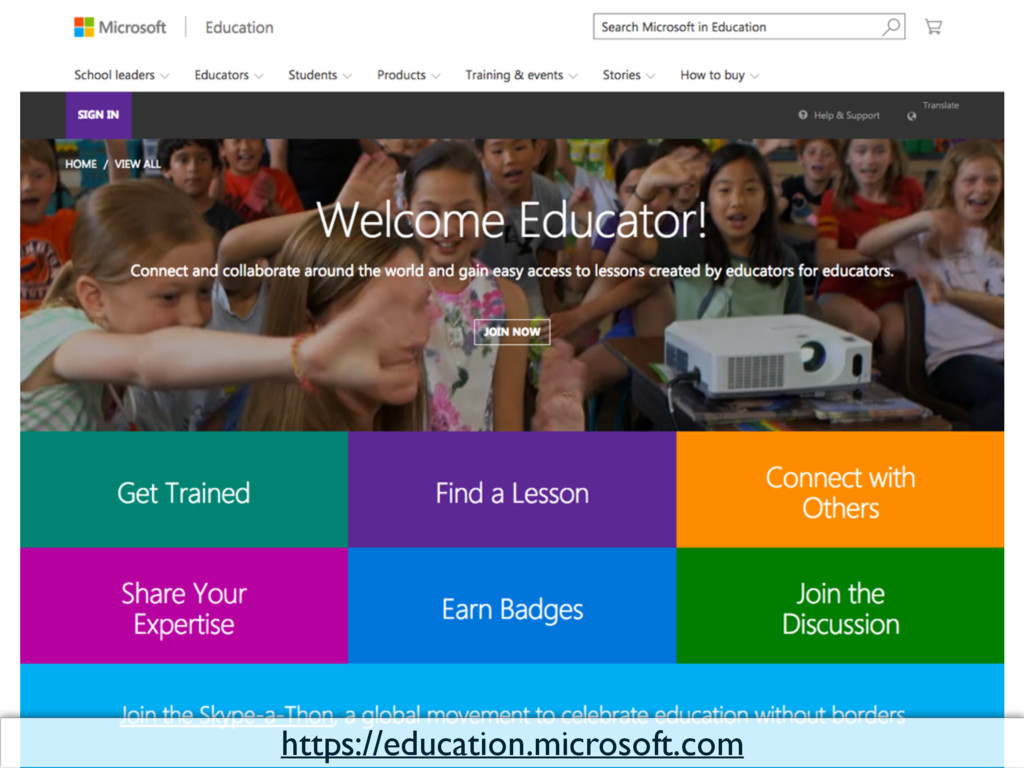The image size is (1024, 768).
Task: Open the Share Your Expertise tile
Action: (184, 605)
